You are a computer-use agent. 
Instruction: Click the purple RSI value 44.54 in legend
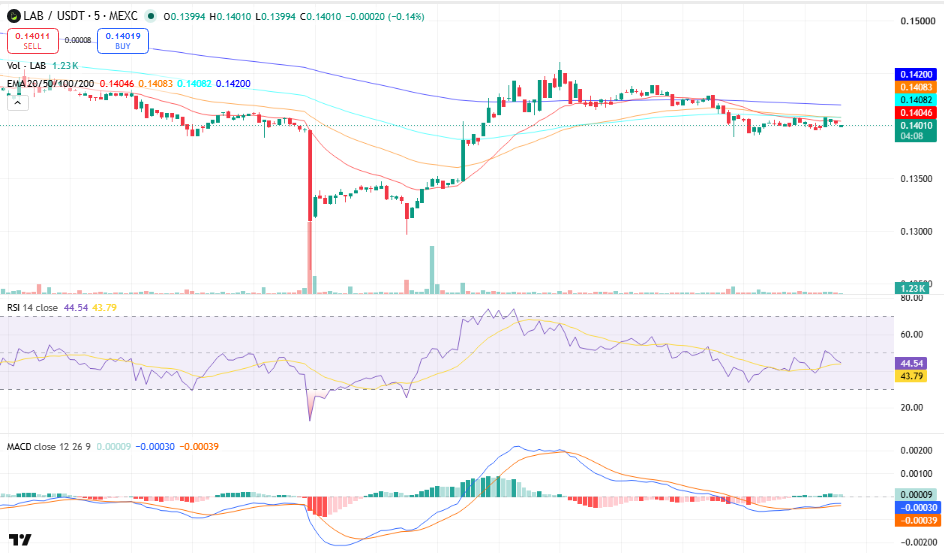pos(76,307)
